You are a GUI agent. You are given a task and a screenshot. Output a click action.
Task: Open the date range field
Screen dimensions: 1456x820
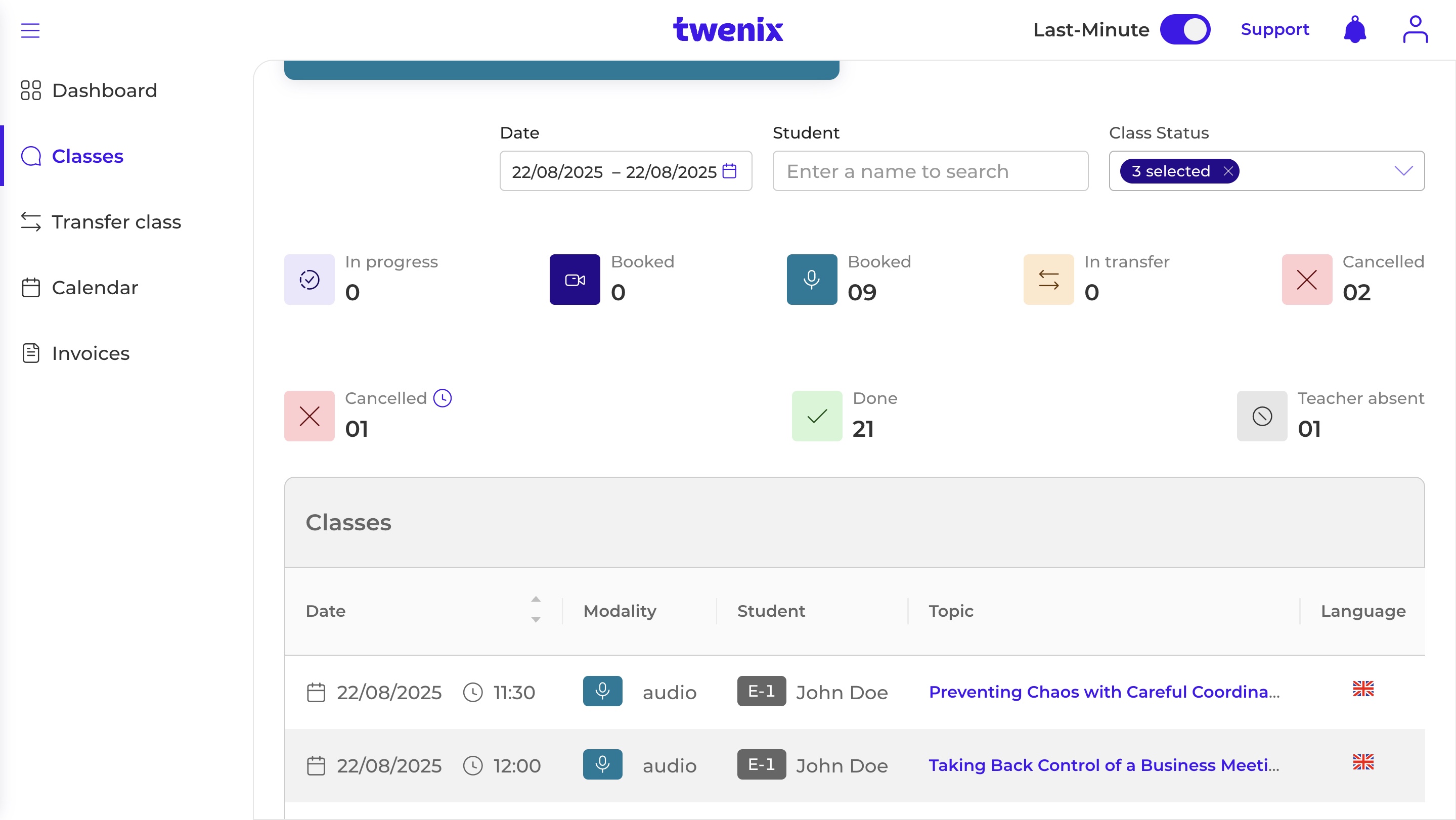pos(626,171)
